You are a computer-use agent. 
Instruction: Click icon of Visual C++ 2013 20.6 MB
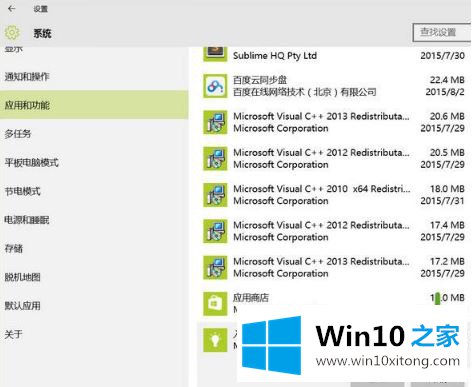point(215,122)
